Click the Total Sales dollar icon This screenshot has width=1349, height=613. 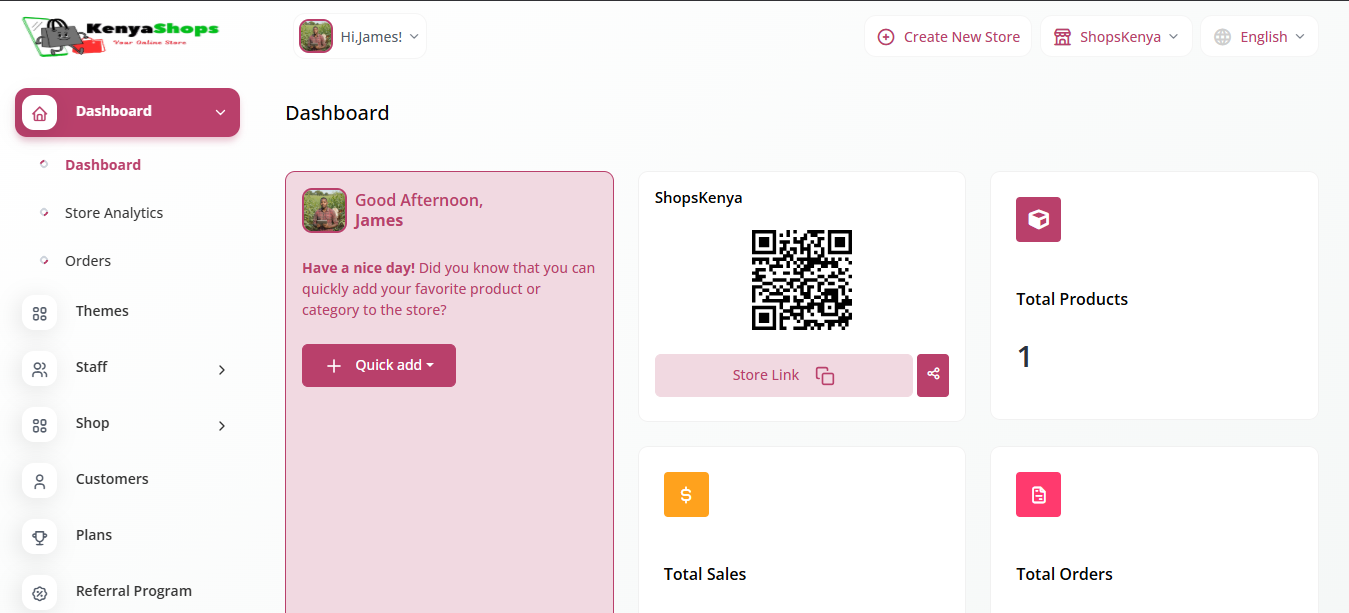(x=686, y=494)
